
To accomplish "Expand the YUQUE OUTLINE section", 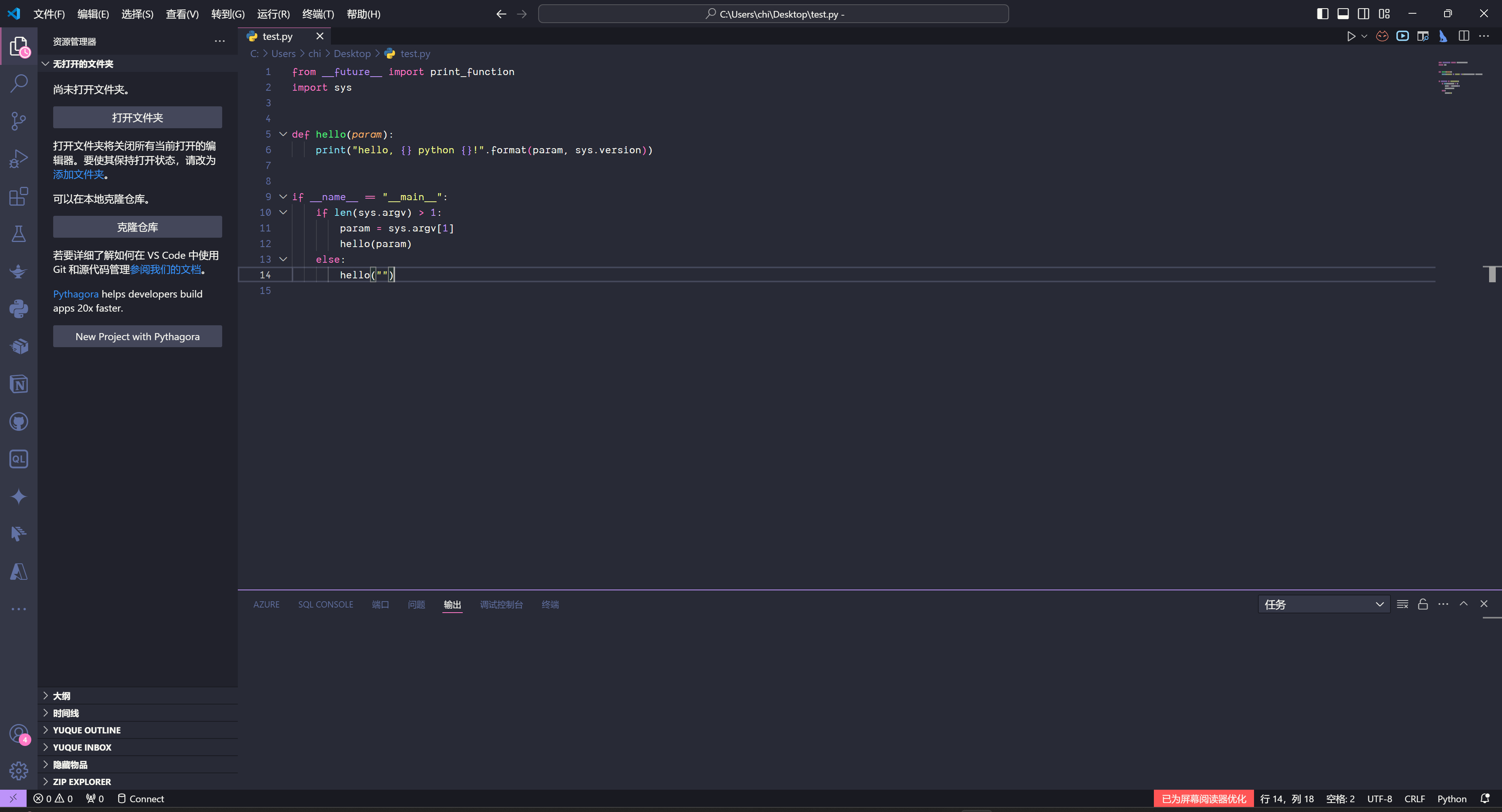I will [x=86, y=730].
